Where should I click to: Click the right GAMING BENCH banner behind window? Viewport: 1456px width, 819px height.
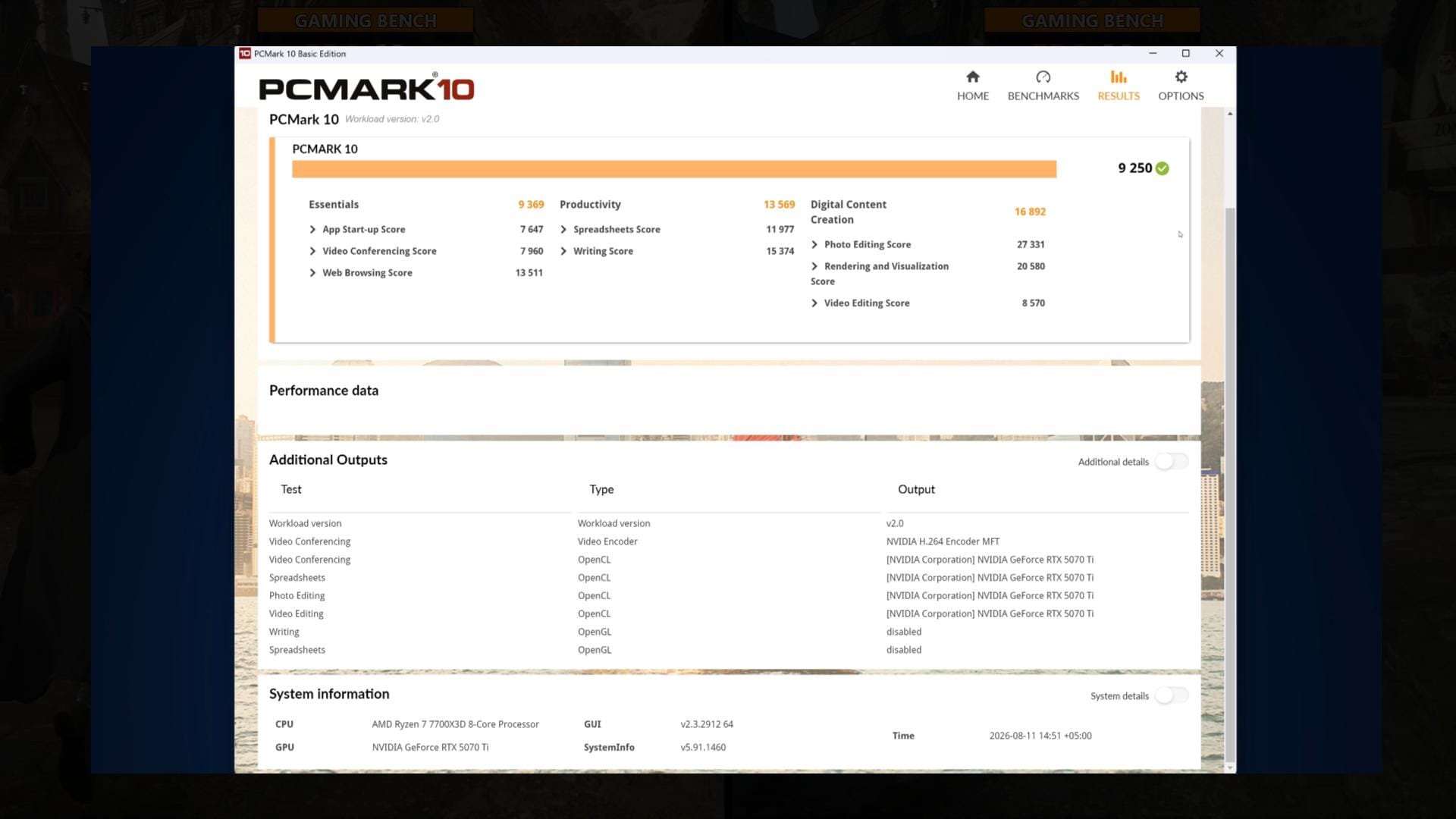(x=1092, y=20)
